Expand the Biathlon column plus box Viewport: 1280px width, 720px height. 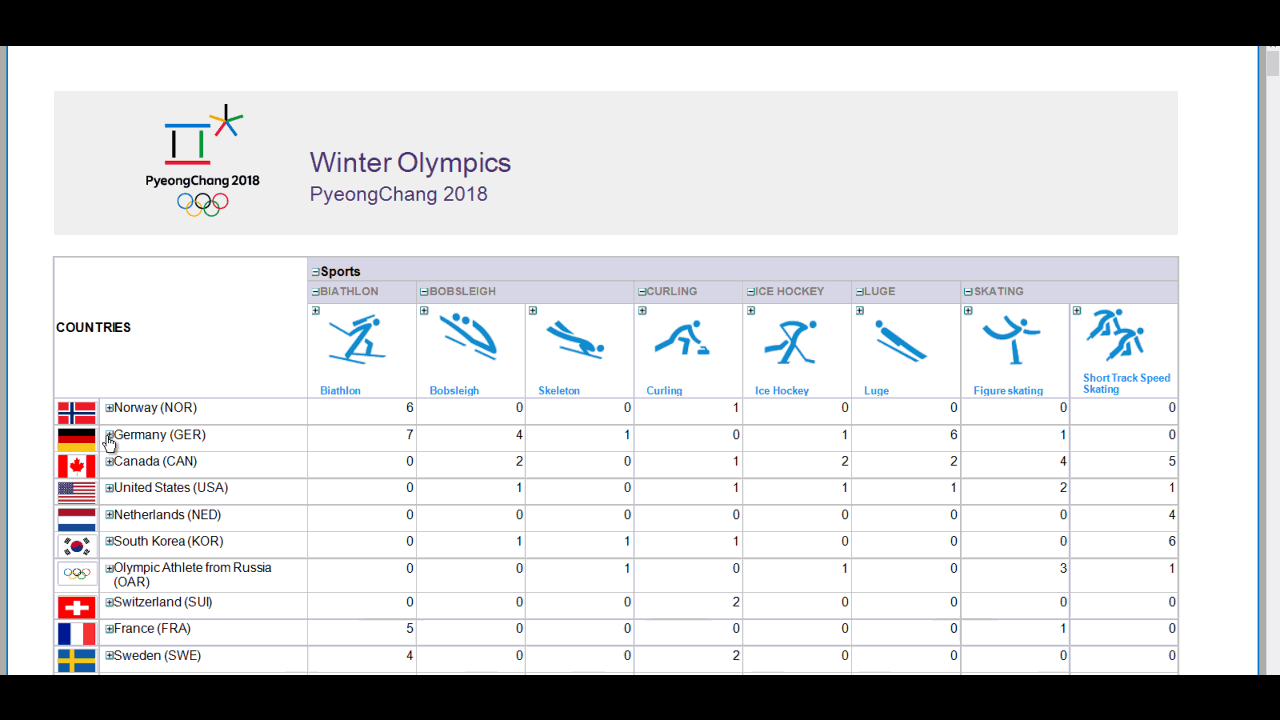pyautogui.click(x=315, y=311)
